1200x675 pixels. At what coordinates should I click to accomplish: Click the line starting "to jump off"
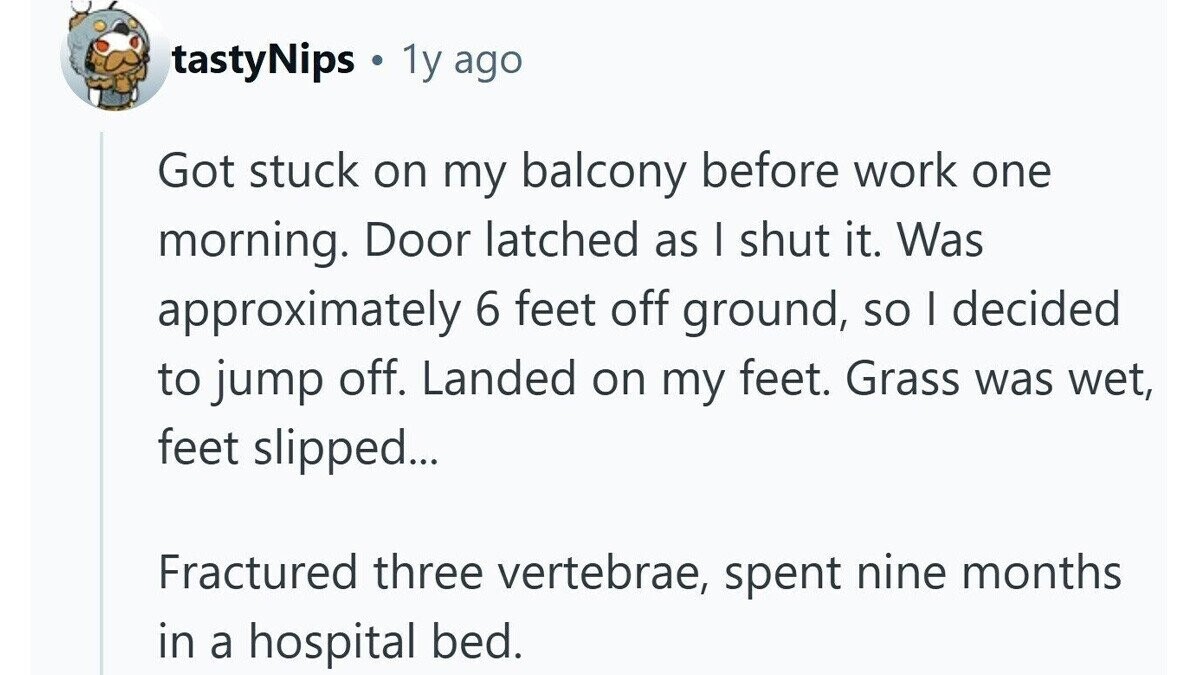tap(656, 380)
